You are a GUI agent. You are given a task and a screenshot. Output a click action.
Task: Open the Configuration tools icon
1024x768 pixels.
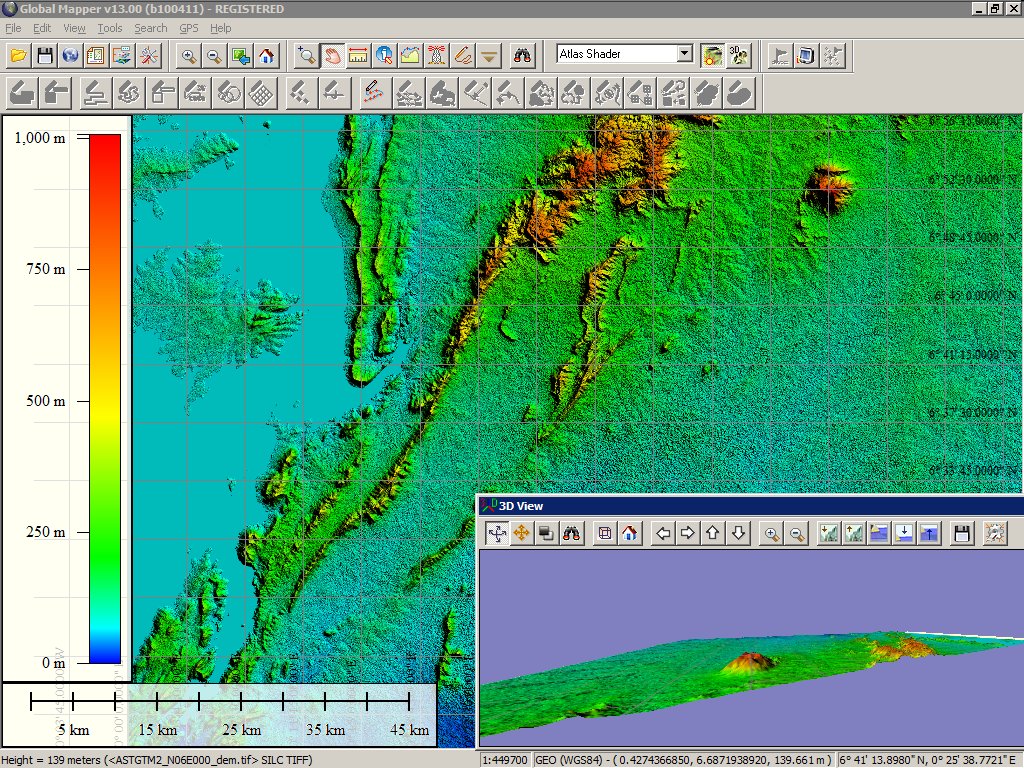[149, 55]
